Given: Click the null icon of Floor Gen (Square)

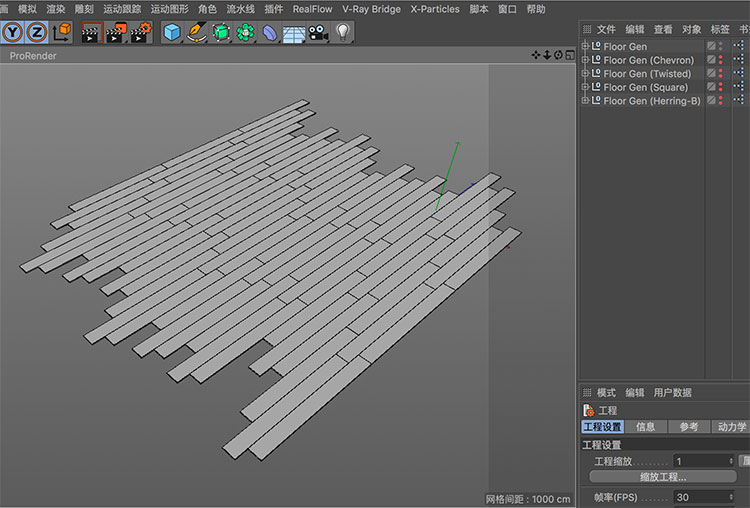Looking at the screenshot, I should (x=596, y=87).
